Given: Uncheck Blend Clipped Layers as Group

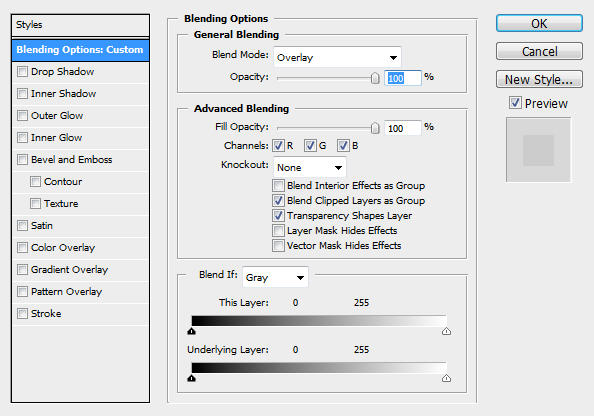Looking at the screenshot, I should point(278,200).
